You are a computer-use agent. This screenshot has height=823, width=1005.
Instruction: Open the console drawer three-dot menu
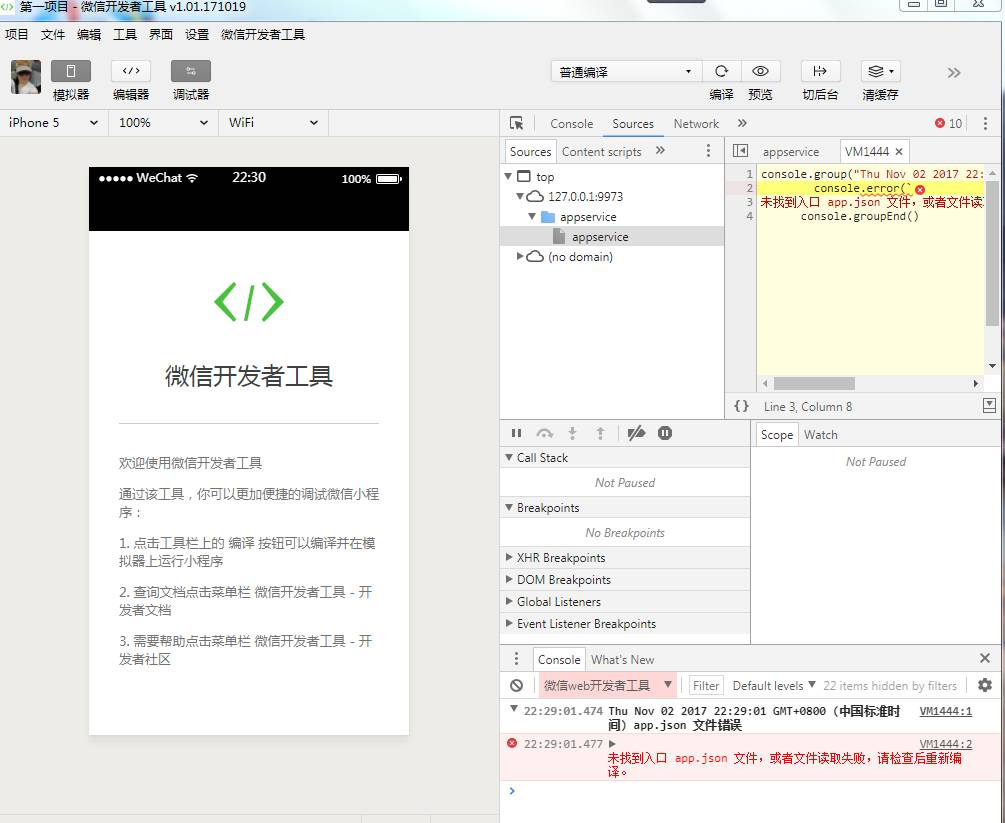(517, 659)
